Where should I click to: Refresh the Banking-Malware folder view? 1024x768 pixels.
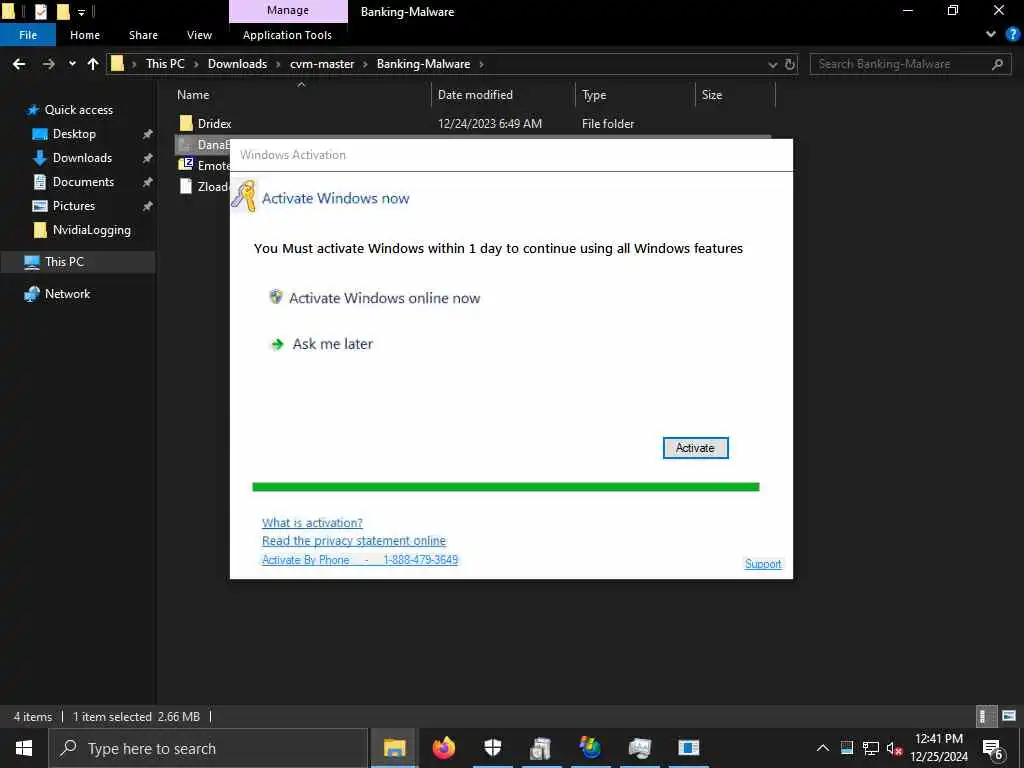(x=790, y=64)
